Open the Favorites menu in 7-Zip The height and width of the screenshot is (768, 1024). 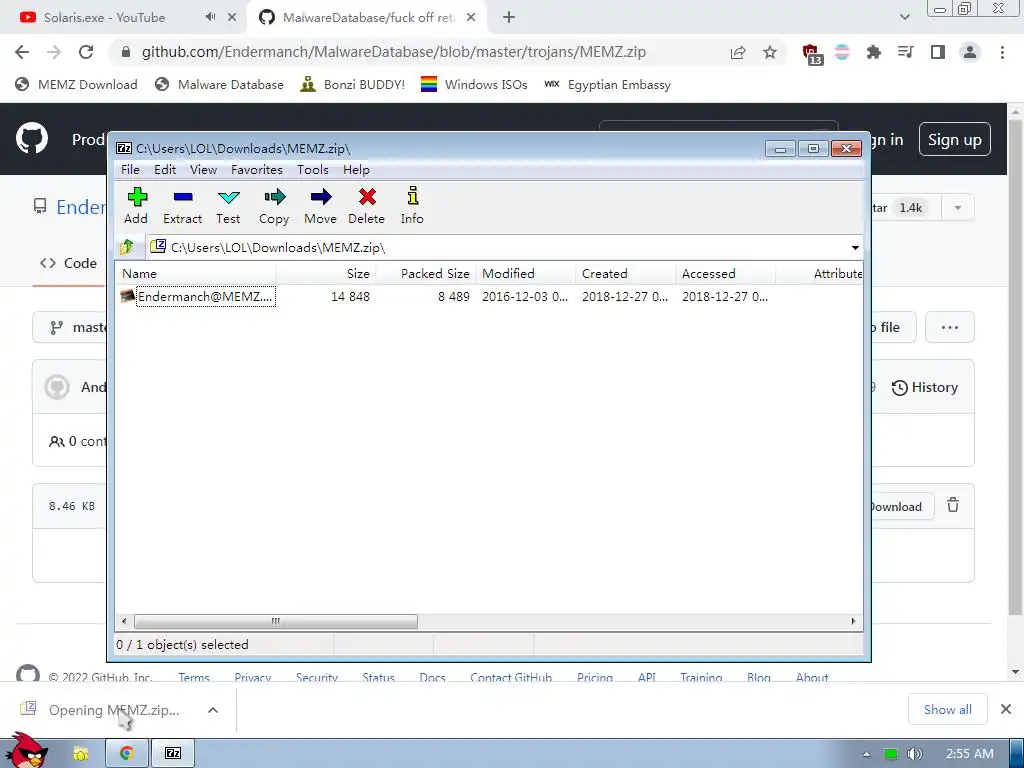[257, 170]
